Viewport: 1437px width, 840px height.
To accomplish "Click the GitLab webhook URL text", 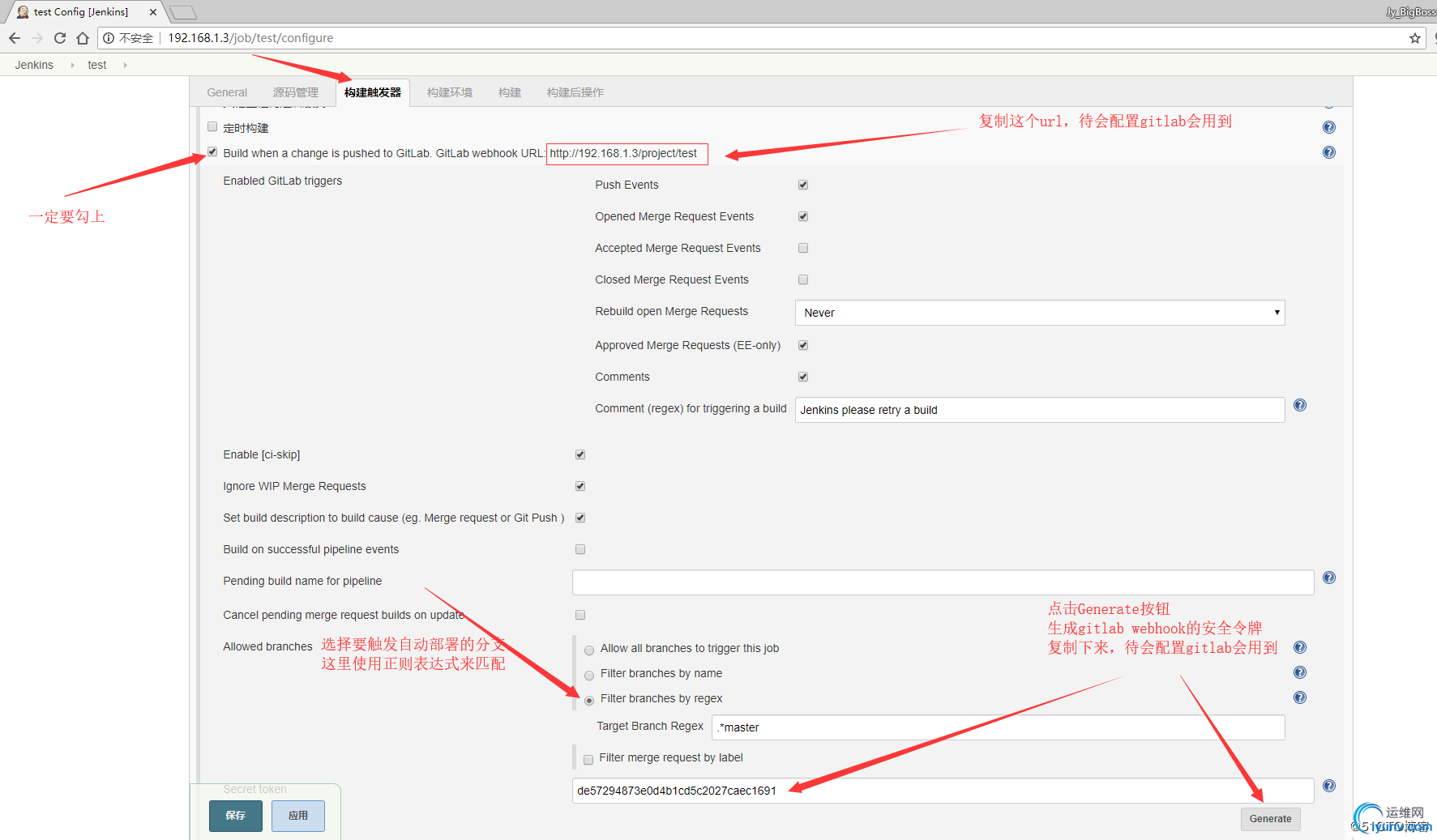I will (x=623, y=153).
